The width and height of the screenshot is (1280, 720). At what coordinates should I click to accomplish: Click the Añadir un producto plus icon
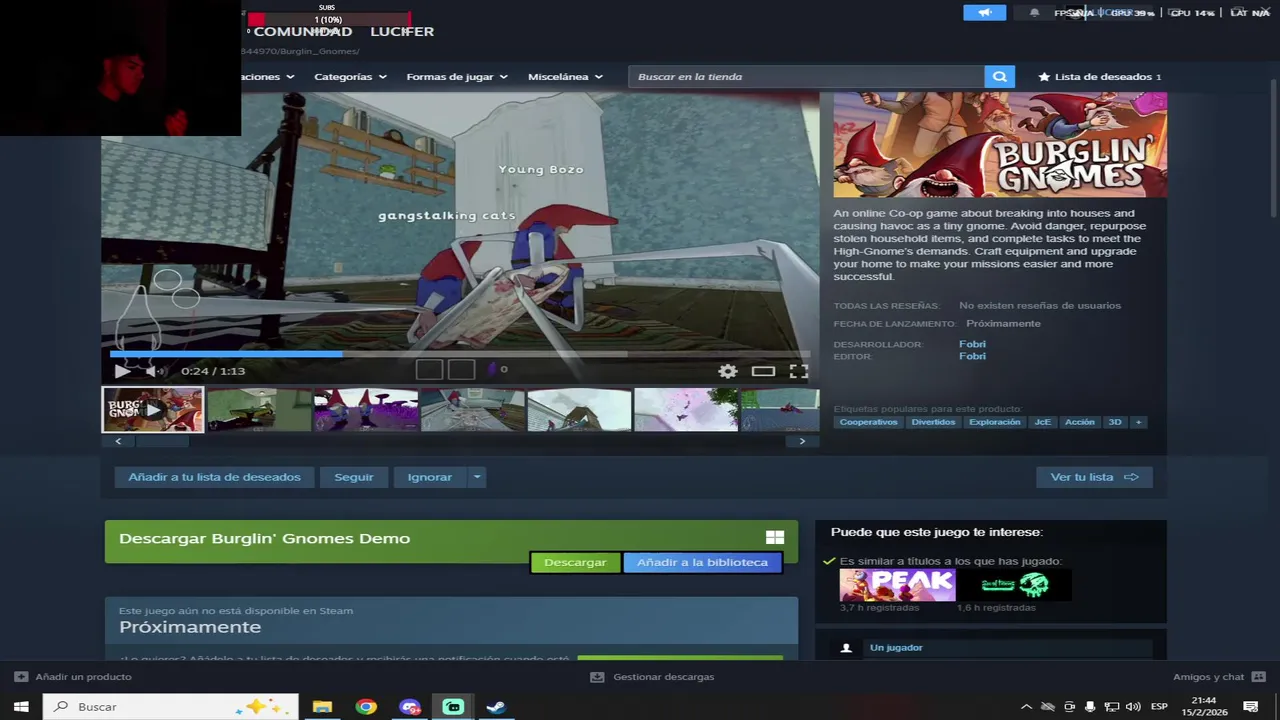21,677
